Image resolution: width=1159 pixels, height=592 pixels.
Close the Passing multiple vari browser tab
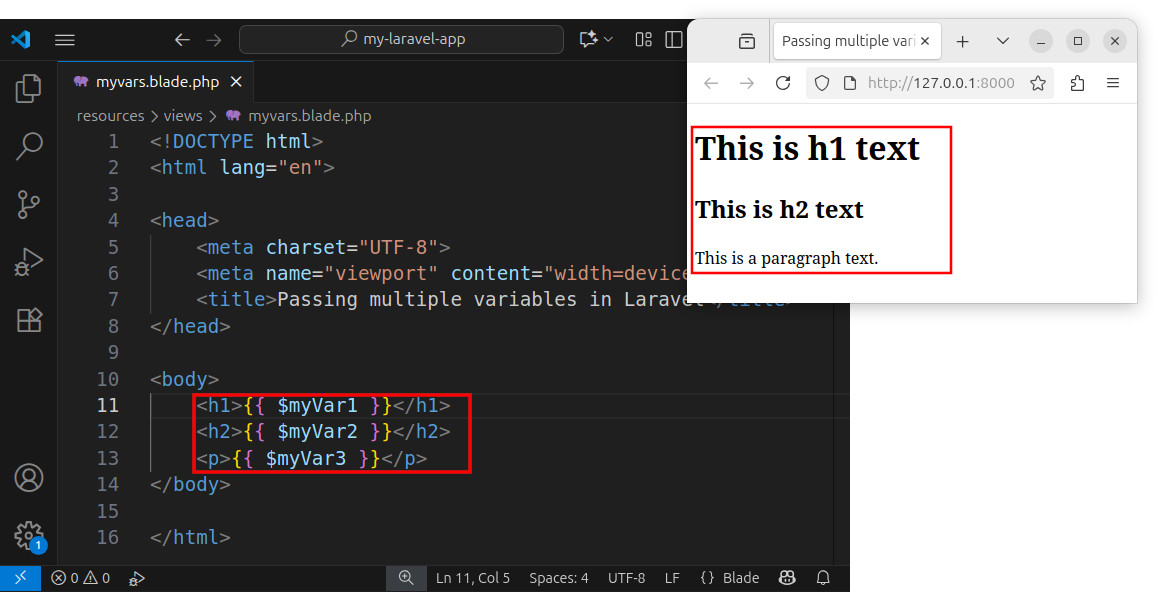pyautogui.click(x=925, y=41)
